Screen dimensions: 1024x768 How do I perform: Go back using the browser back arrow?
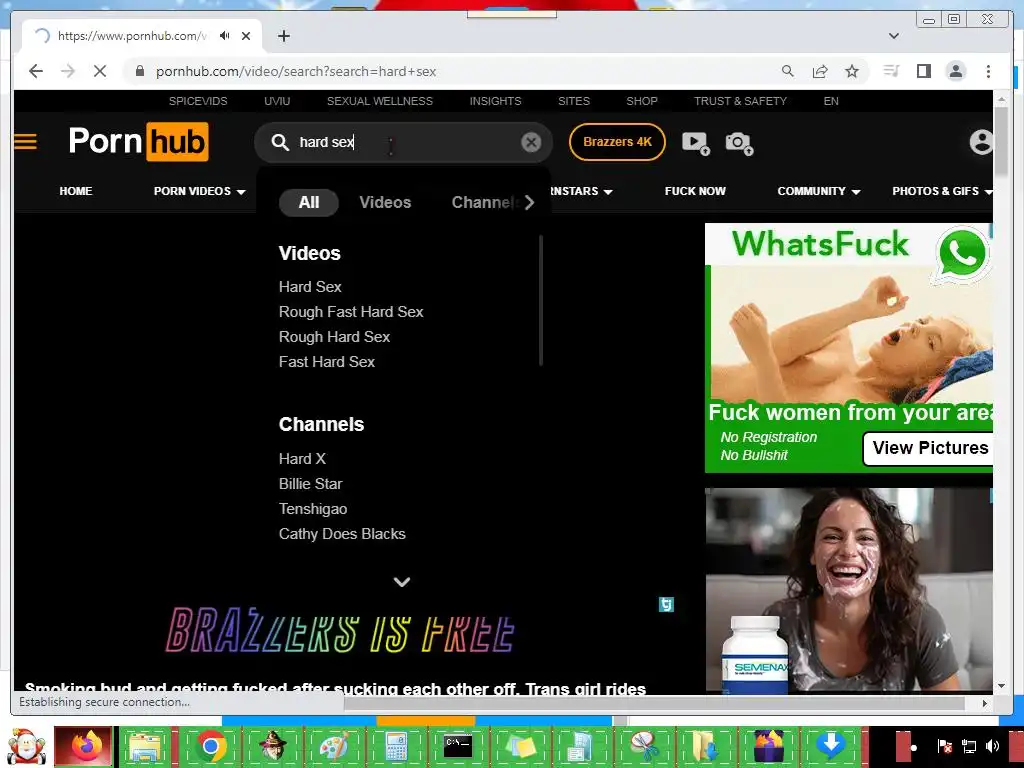click(x=36, y=71)
